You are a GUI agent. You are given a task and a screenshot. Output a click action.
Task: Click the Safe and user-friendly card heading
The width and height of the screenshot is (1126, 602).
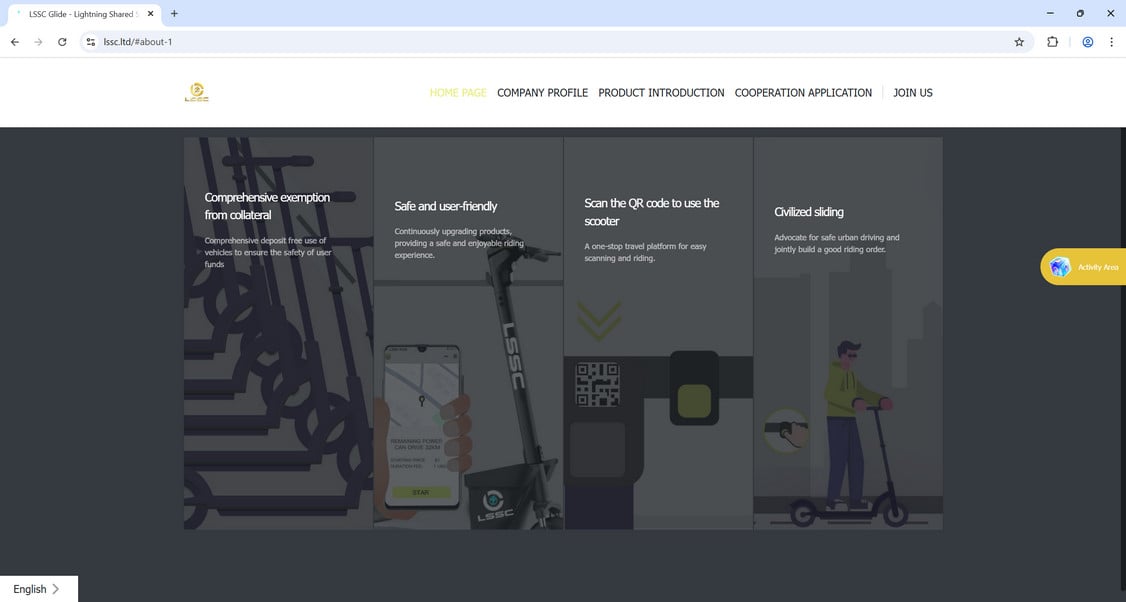445,206
